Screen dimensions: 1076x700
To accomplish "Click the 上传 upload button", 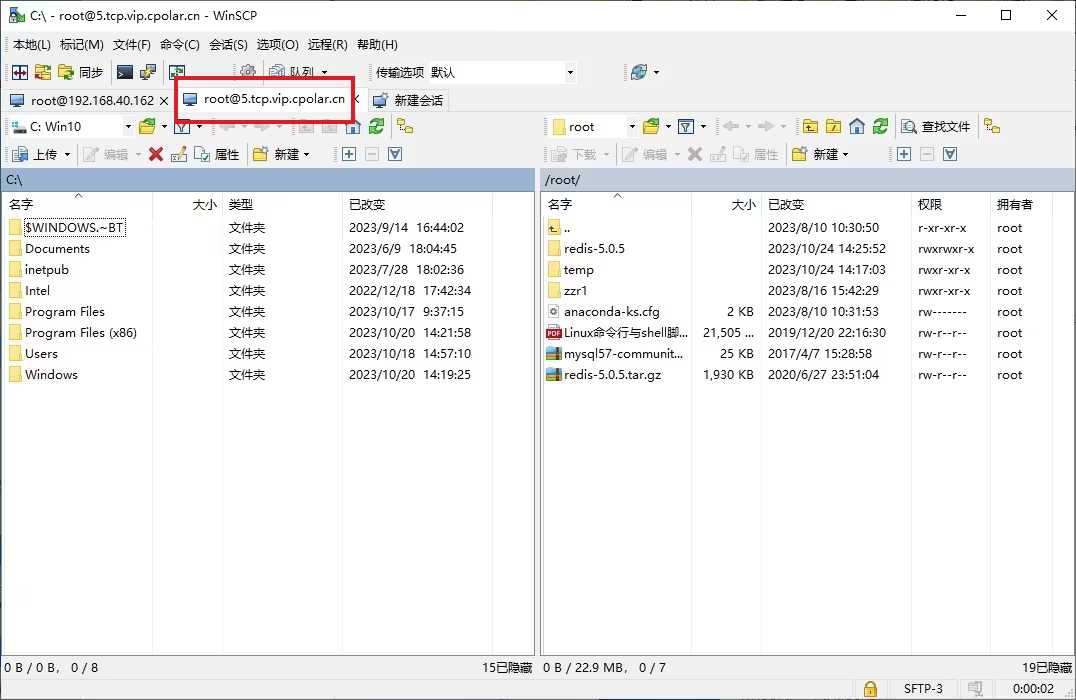I will (x=36, y=154).
